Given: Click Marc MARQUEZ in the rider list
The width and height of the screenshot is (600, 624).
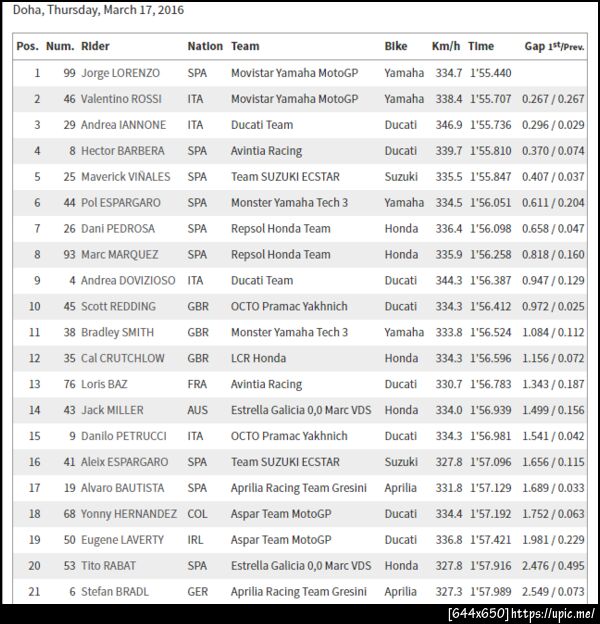Looking at the screenshot, I should (x=119, y=254).
